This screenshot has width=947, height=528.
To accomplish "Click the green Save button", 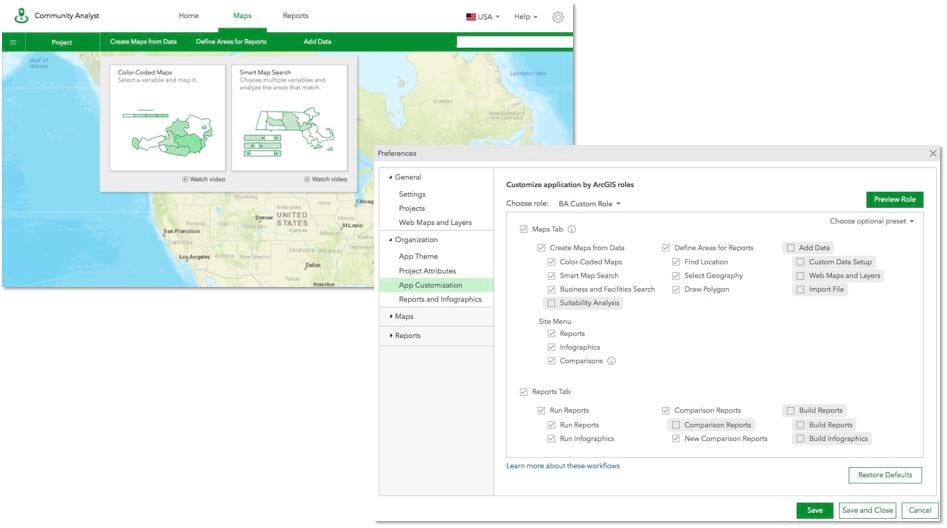I will (815, 510).
